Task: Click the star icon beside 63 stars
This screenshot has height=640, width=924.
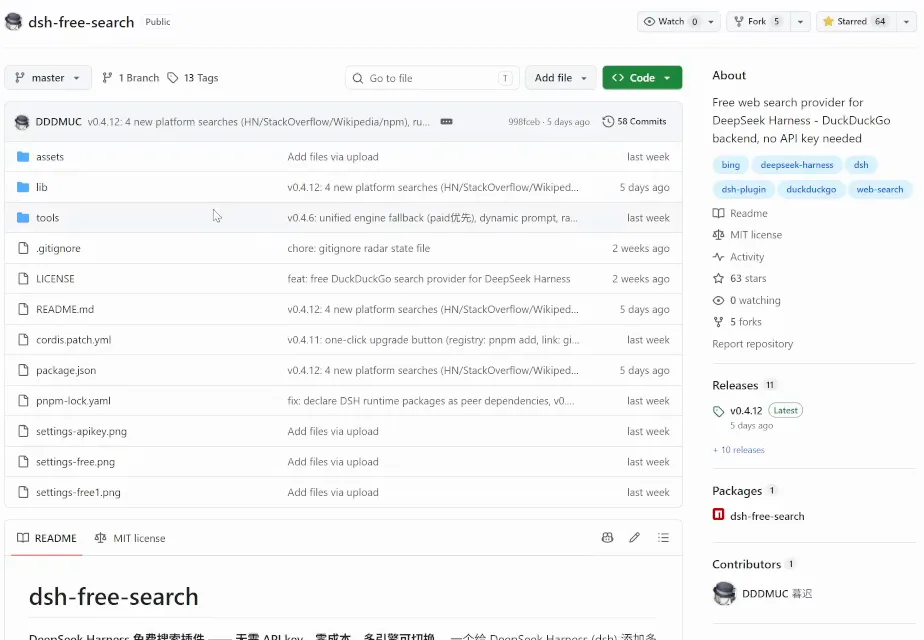Action: 718,278
